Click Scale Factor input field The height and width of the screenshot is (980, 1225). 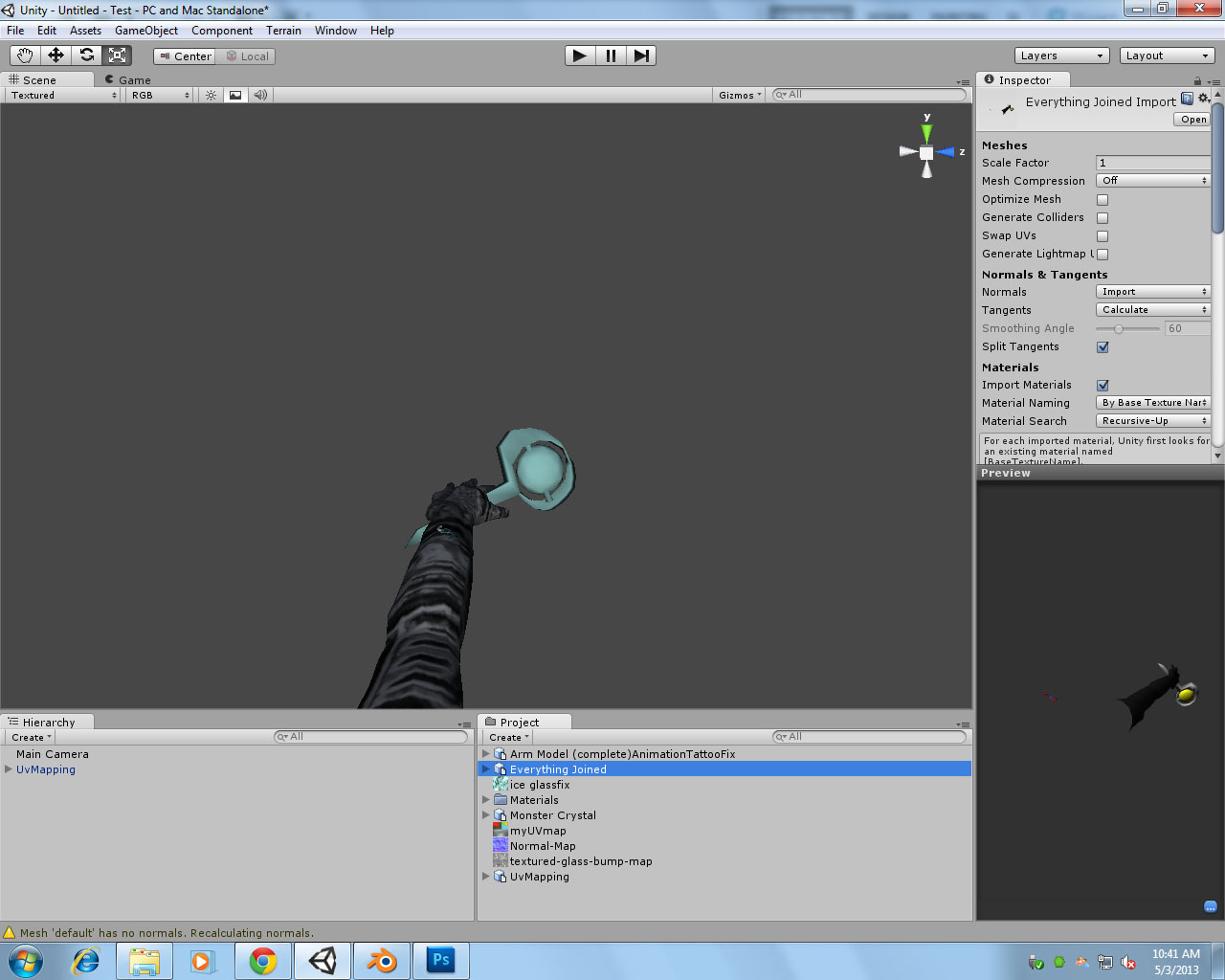1153,164
